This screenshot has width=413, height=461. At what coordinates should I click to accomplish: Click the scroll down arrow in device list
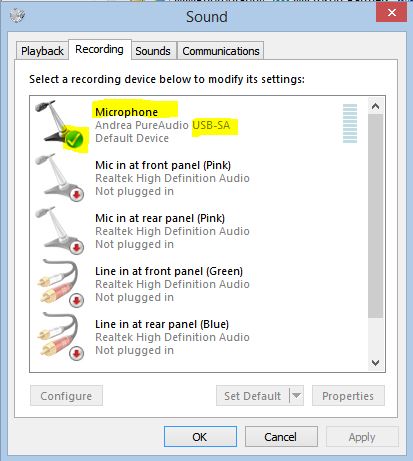375,363
